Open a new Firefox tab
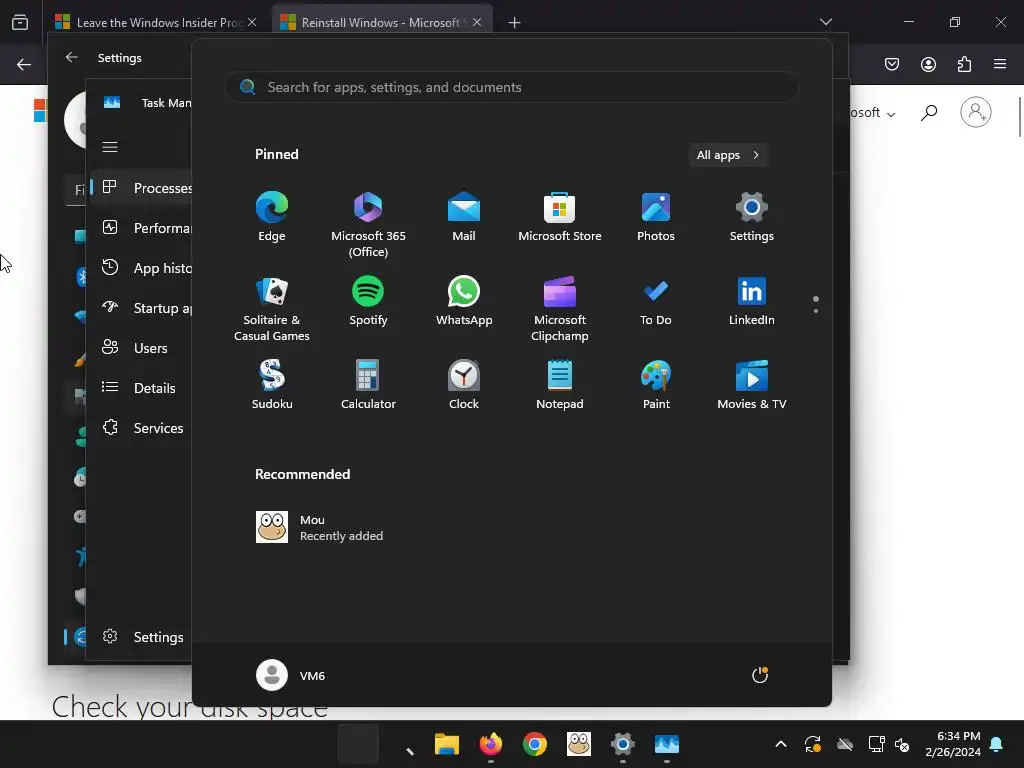Viewport: 1024px width, 768px height. click(515, 23)
